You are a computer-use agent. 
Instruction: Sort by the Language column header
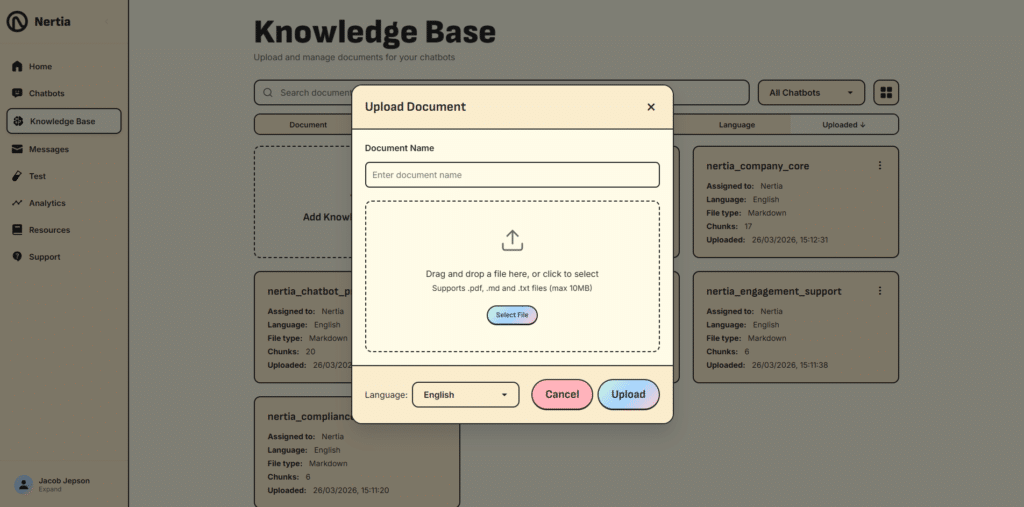click(737, 125)
